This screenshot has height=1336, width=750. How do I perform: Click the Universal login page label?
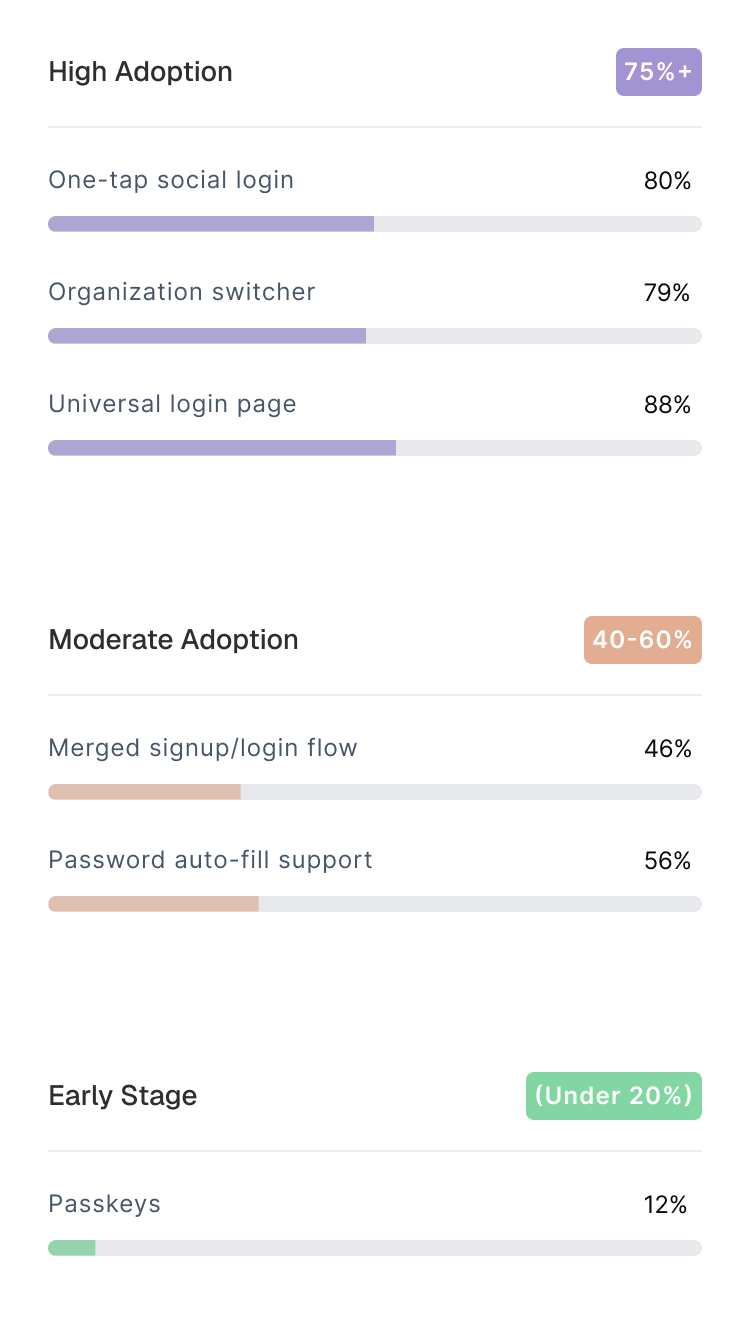pyautogui.click(x=172, y=404)
